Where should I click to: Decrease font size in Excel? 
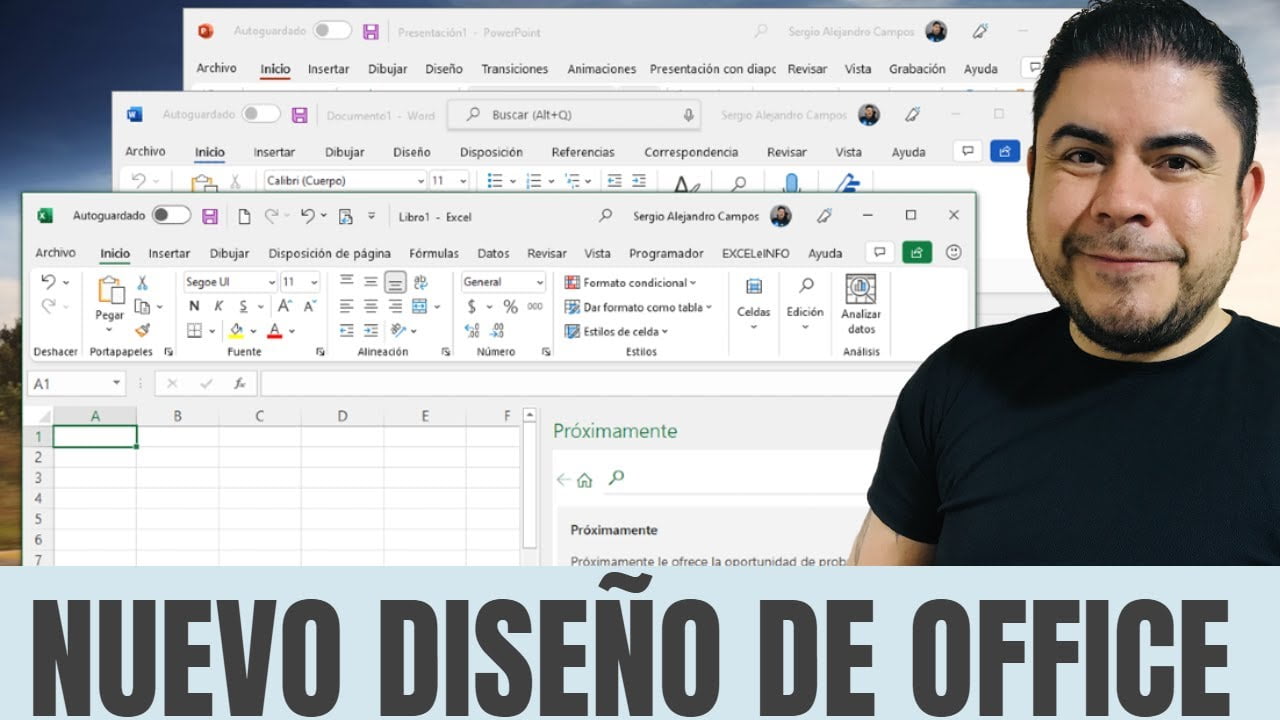(x=309, y=306)
